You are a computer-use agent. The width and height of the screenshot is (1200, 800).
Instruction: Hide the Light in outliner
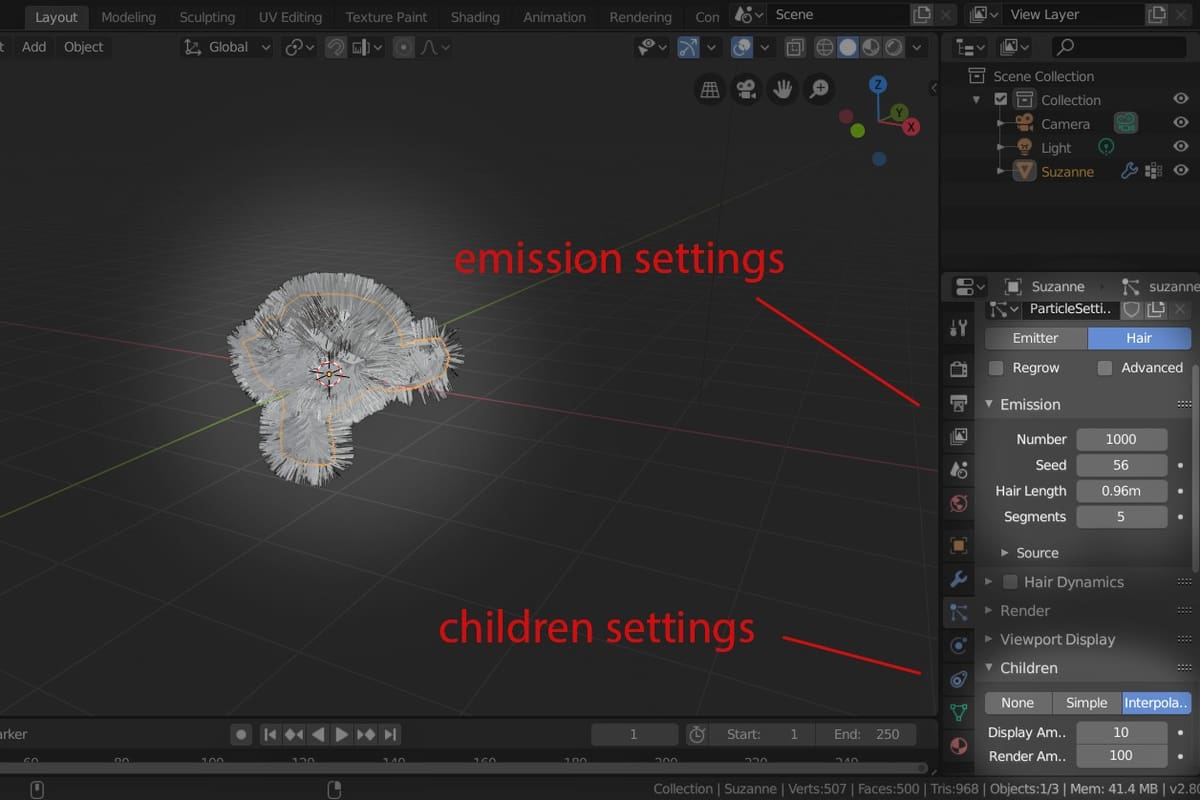pos(1181,147)
